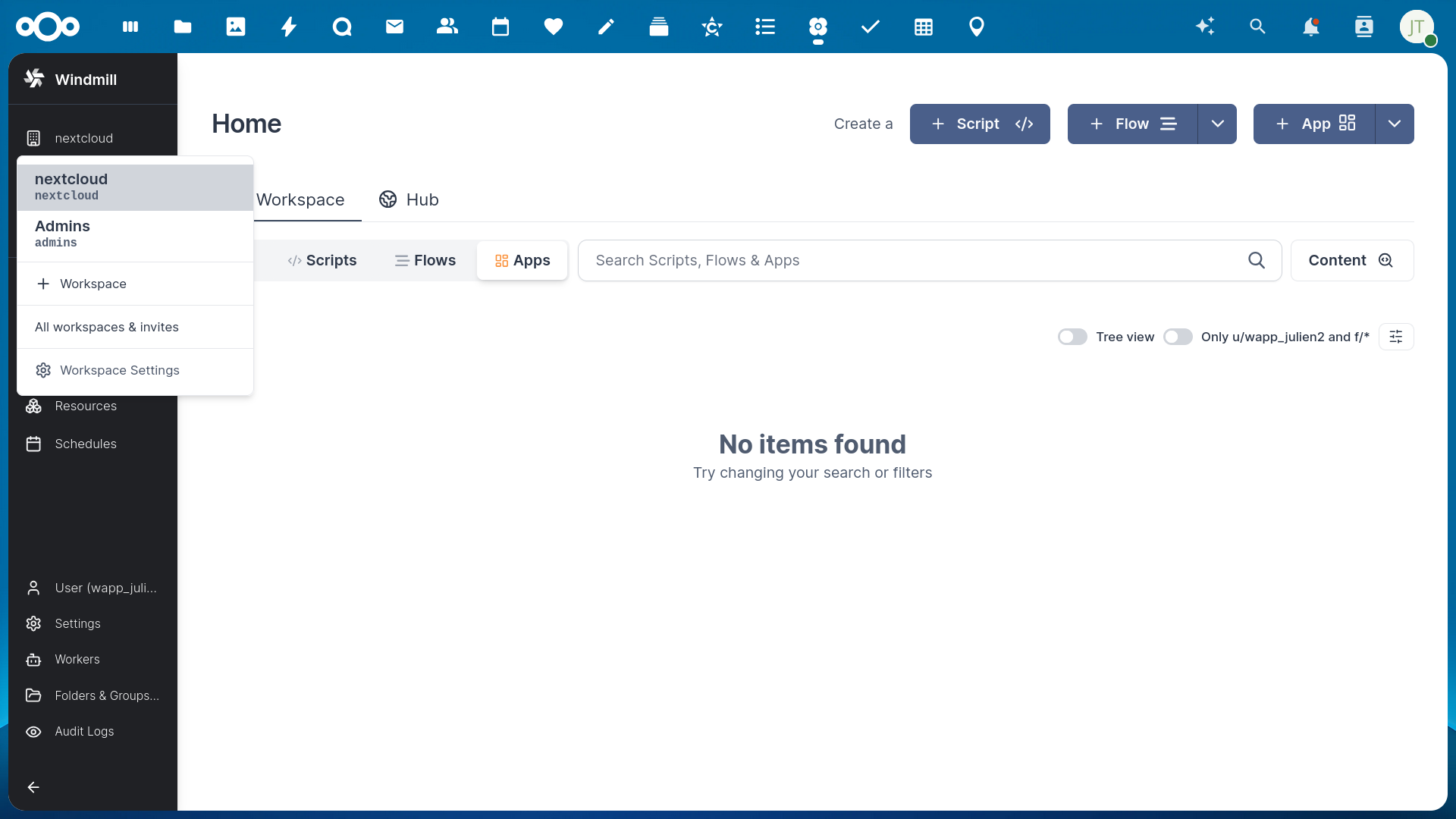Open the Nextcloud Assistant sparkles icon
The width and height of the screenshot is (1456, 819).
1205,27
